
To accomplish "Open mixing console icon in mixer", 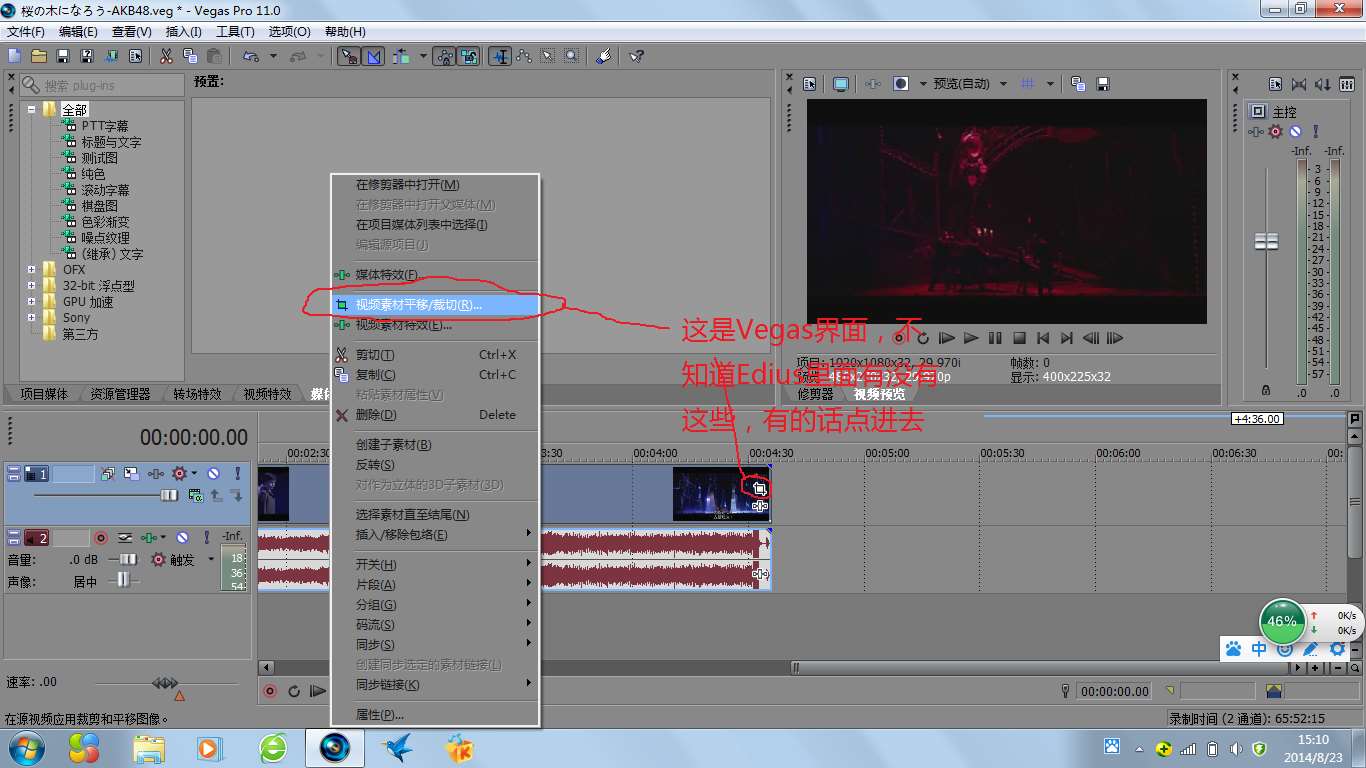I will [x=1345, y=84].
